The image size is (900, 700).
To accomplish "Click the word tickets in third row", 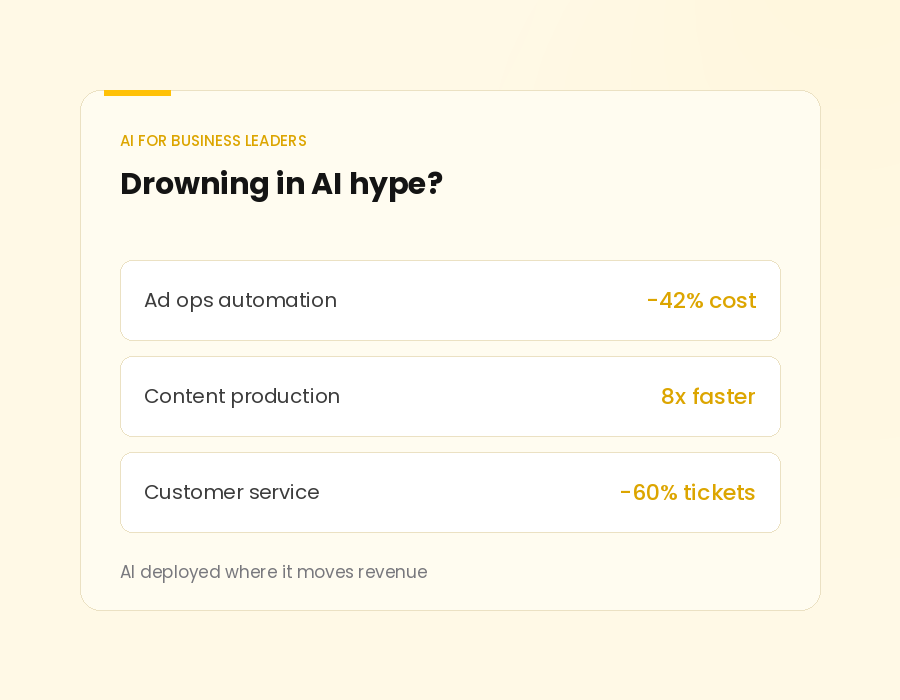I will pyautogui.click(x=719, y=492).
